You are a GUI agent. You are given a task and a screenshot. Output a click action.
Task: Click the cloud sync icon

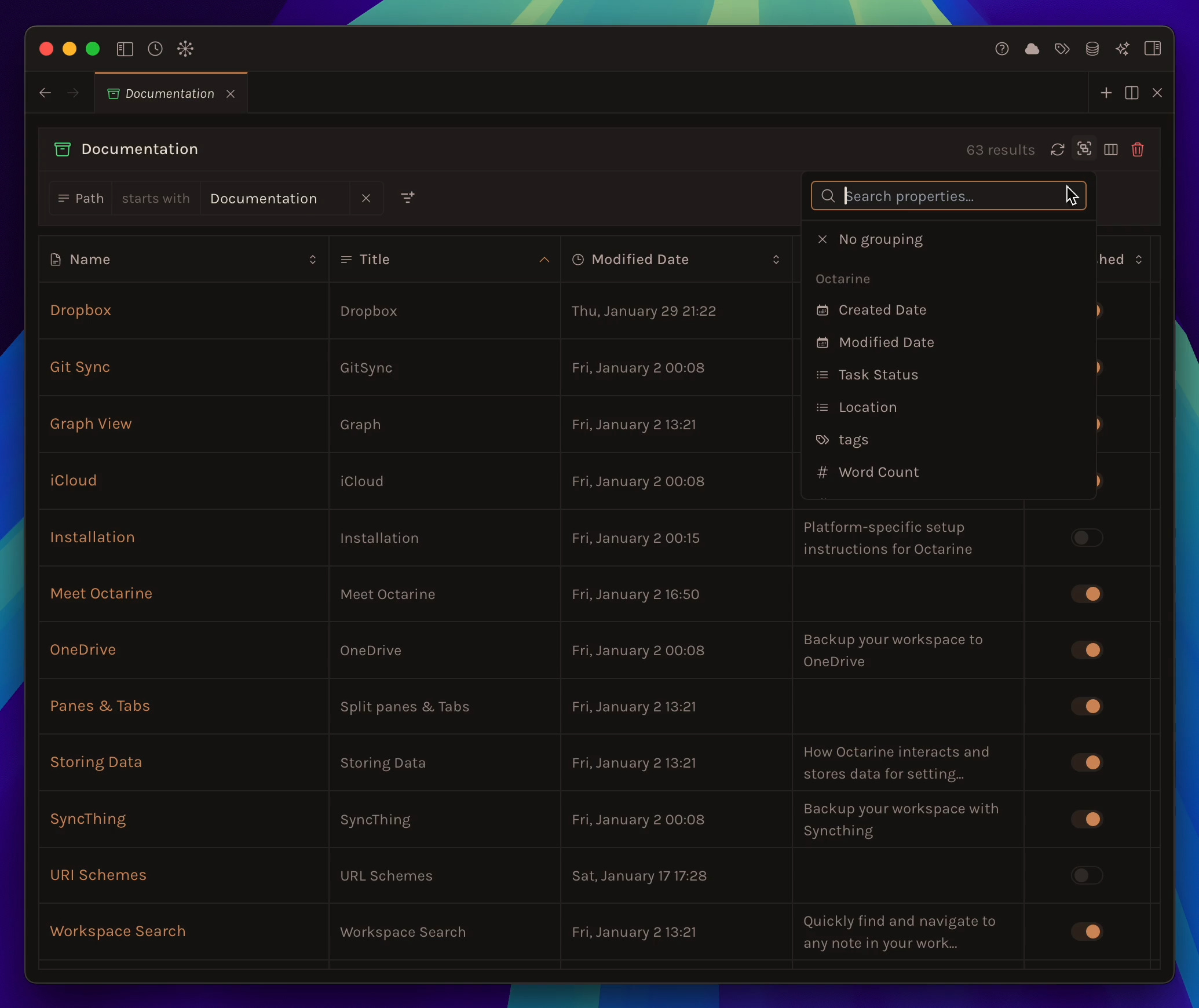coord(1032,49)
